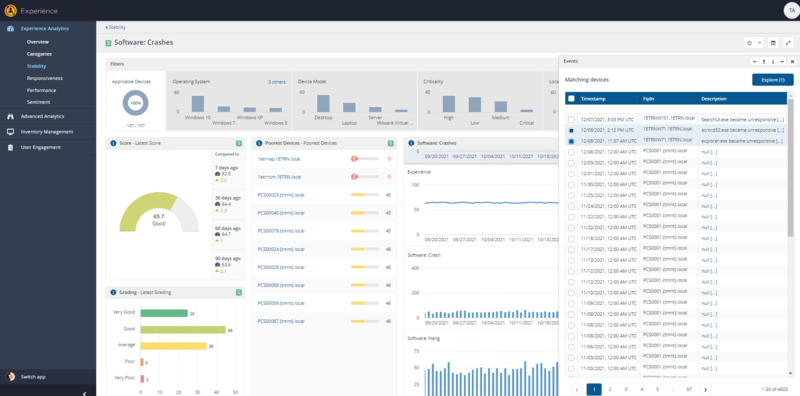Click red alert icon for 1etrncm.1ETRN.local
Viewport: 800px width, 396px height.
point(353,177)
